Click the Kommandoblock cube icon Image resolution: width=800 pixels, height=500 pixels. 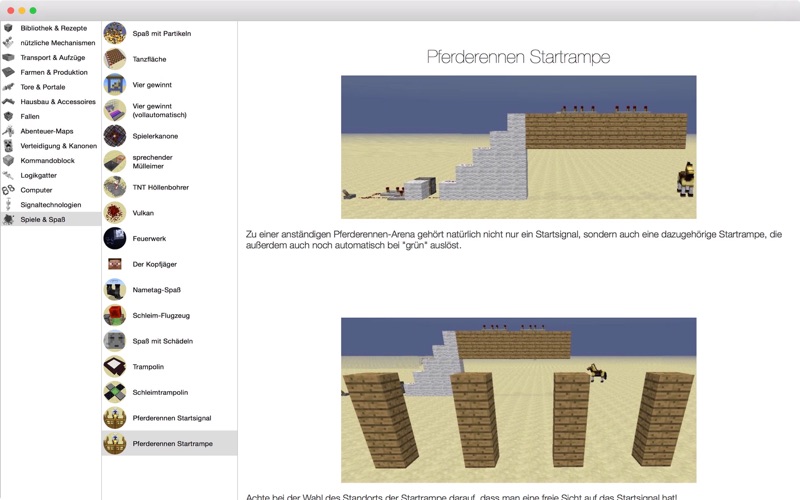8,161
